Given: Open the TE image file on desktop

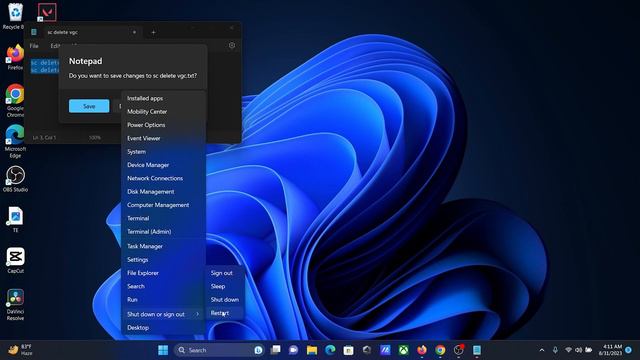Looking at the screenshot, I should point(15,220).
